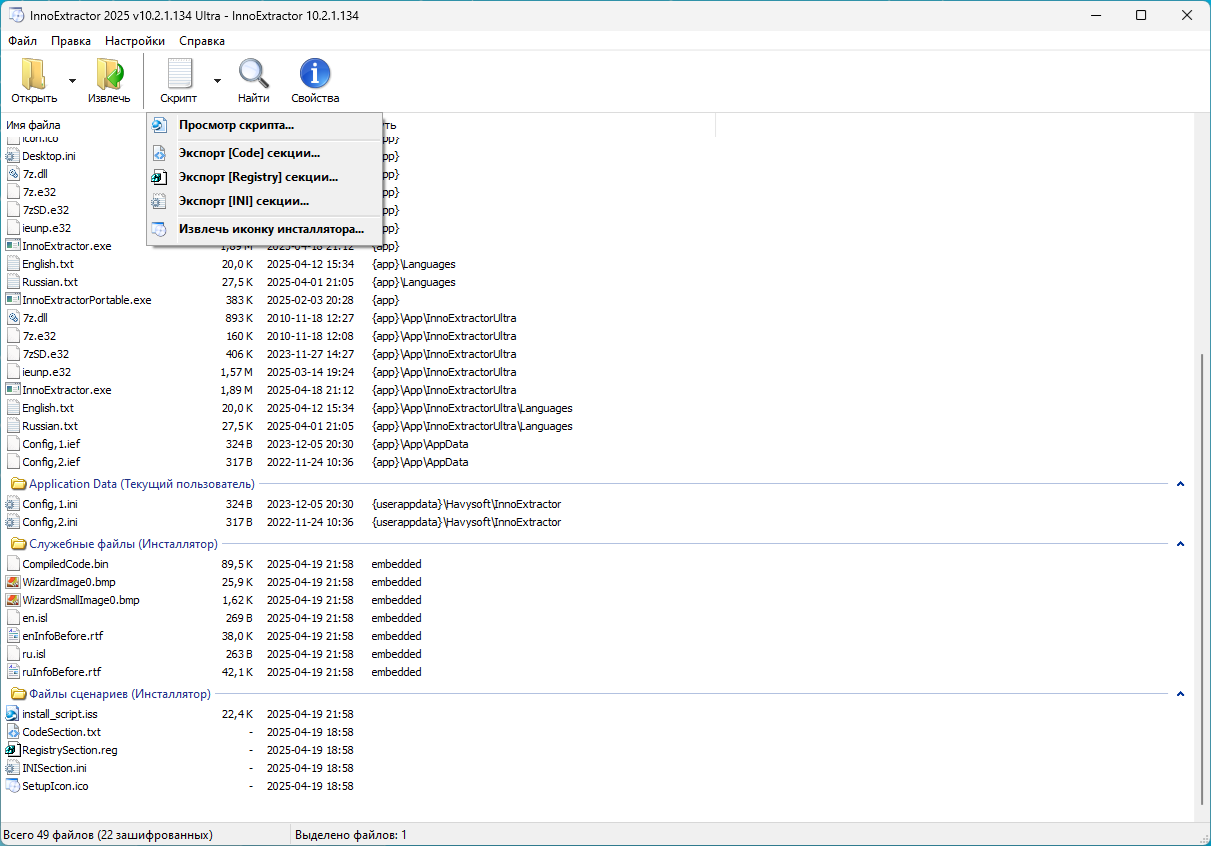Click the Extract (Извлечь) toolbar button
Viewport: 1211px width, 846px height.
(x=109, y=81)
